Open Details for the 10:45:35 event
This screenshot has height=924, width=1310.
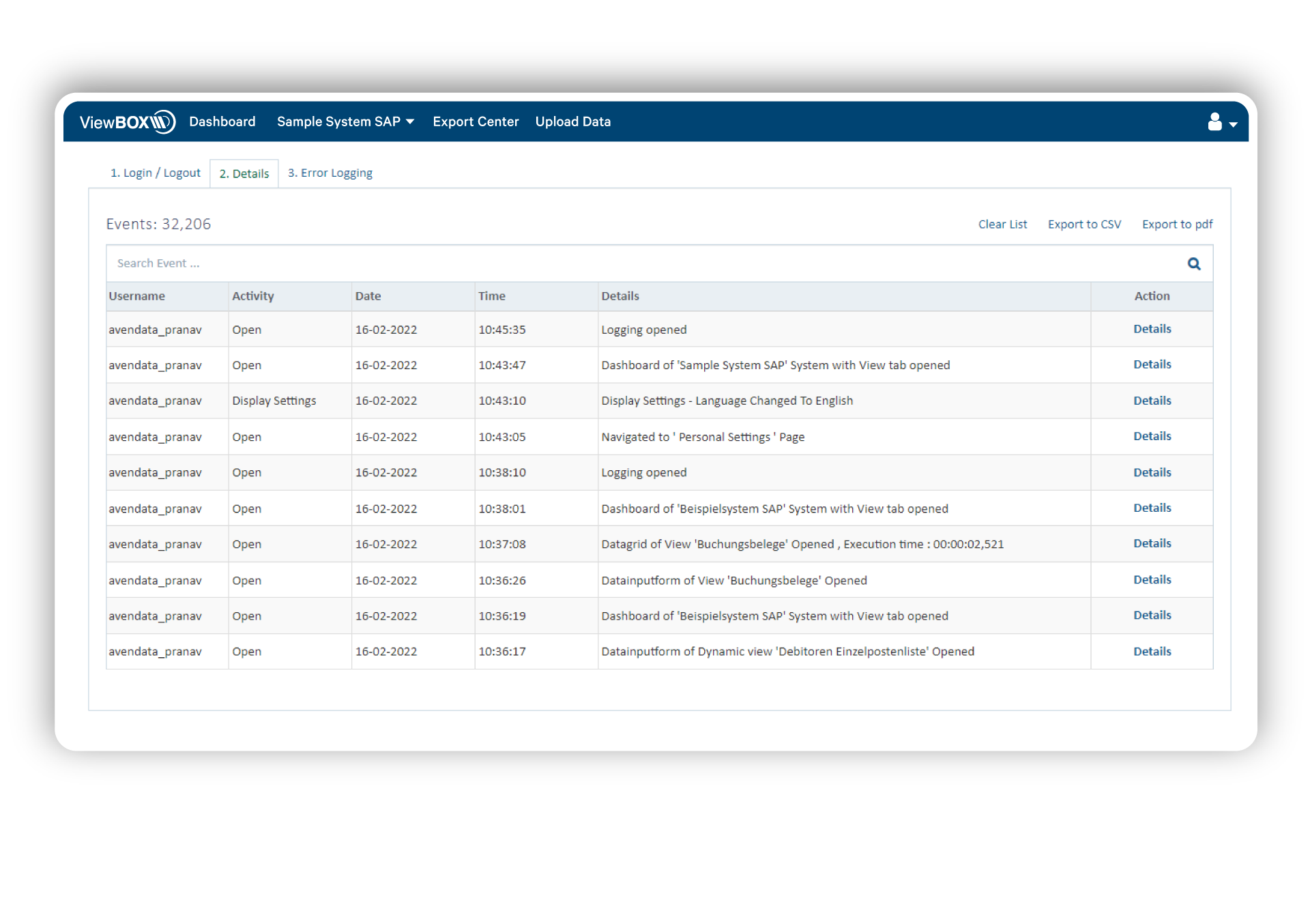[1152, 329]
